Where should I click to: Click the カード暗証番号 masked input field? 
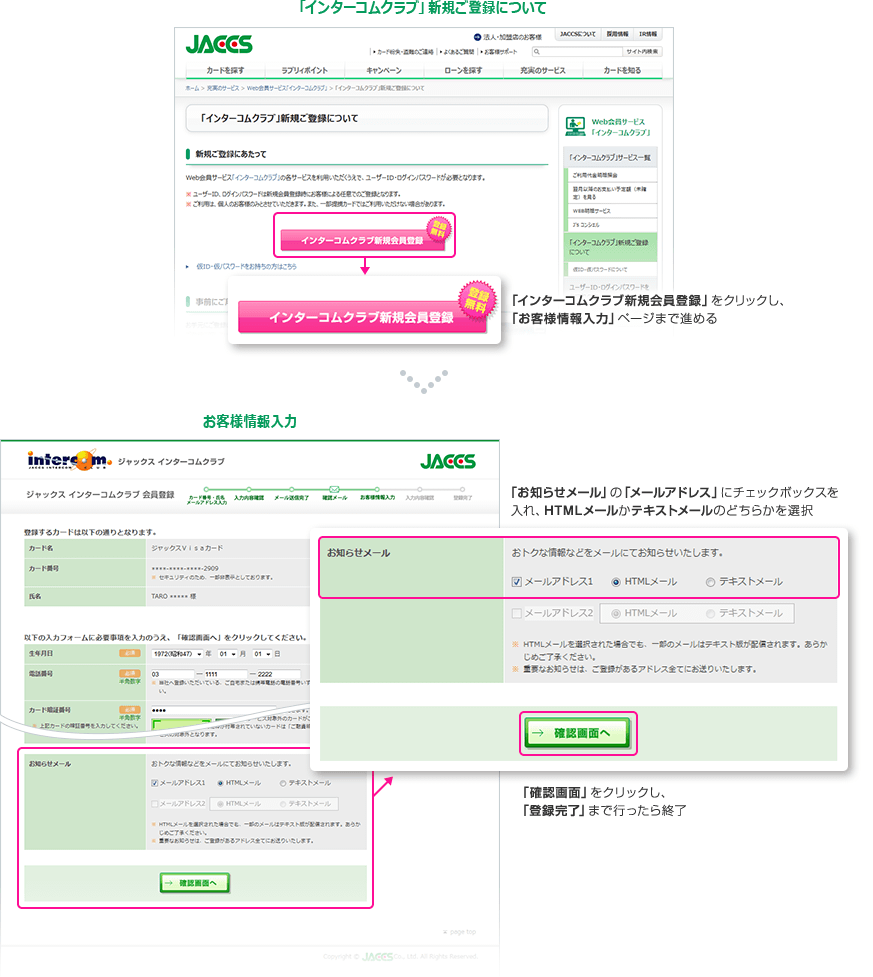(x=212, y=710)
